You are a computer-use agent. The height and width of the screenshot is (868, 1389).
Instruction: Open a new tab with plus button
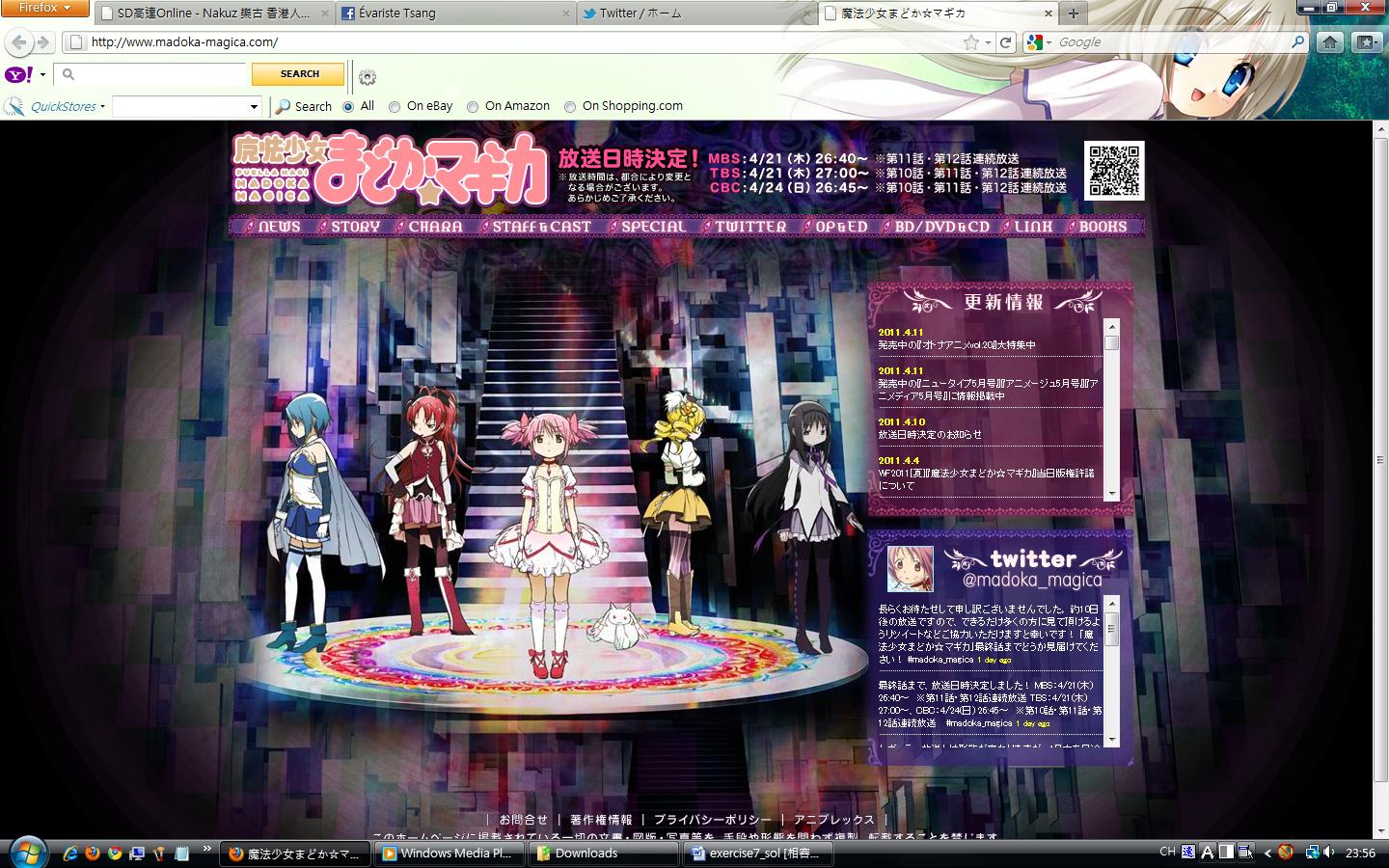click(x=1073, y=14)
